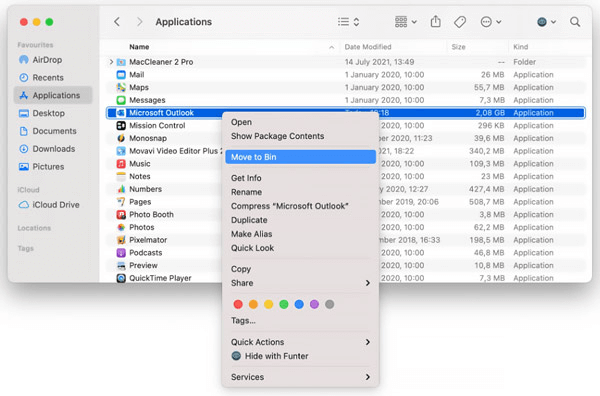Image resolution: width=600 pixels, height=396 pixels.
Task: Apply the blue tag color
Action: coord(299,304)
